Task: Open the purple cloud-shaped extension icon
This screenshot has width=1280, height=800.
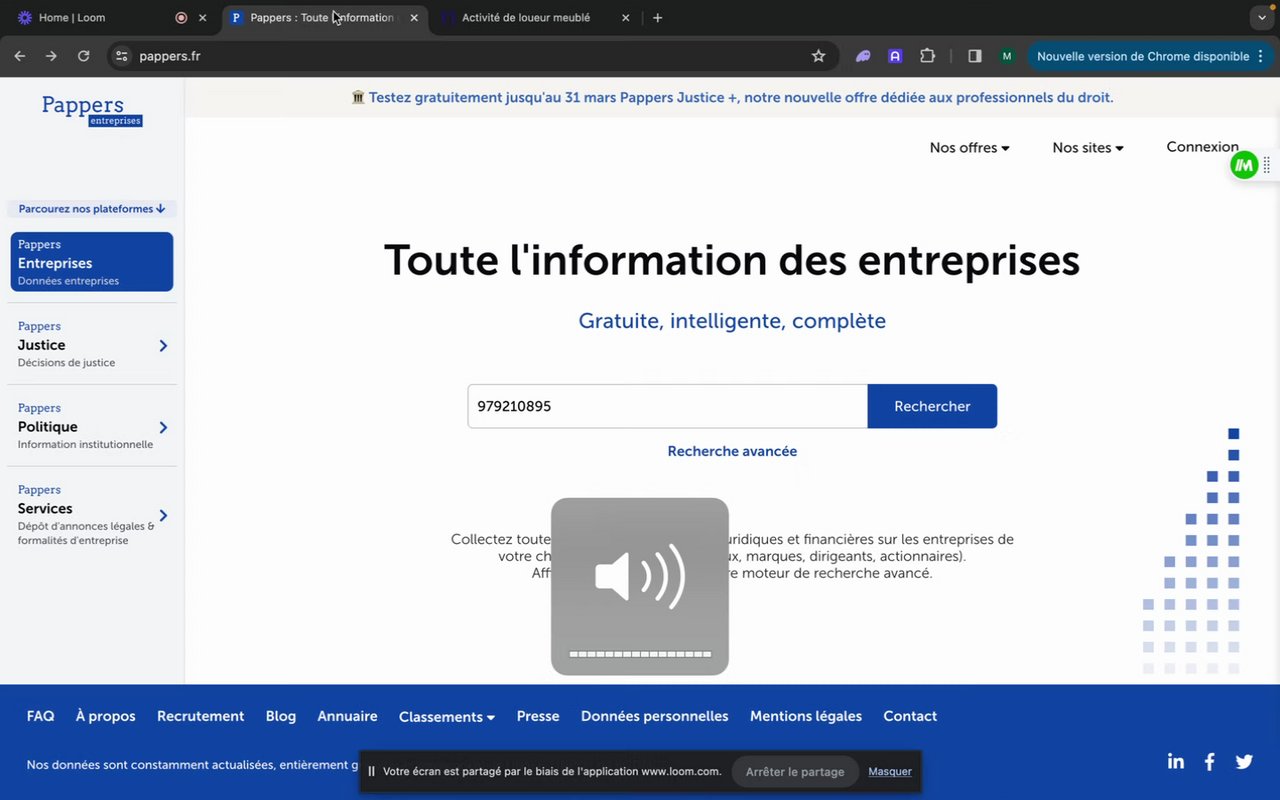Action: click(863, 56)
